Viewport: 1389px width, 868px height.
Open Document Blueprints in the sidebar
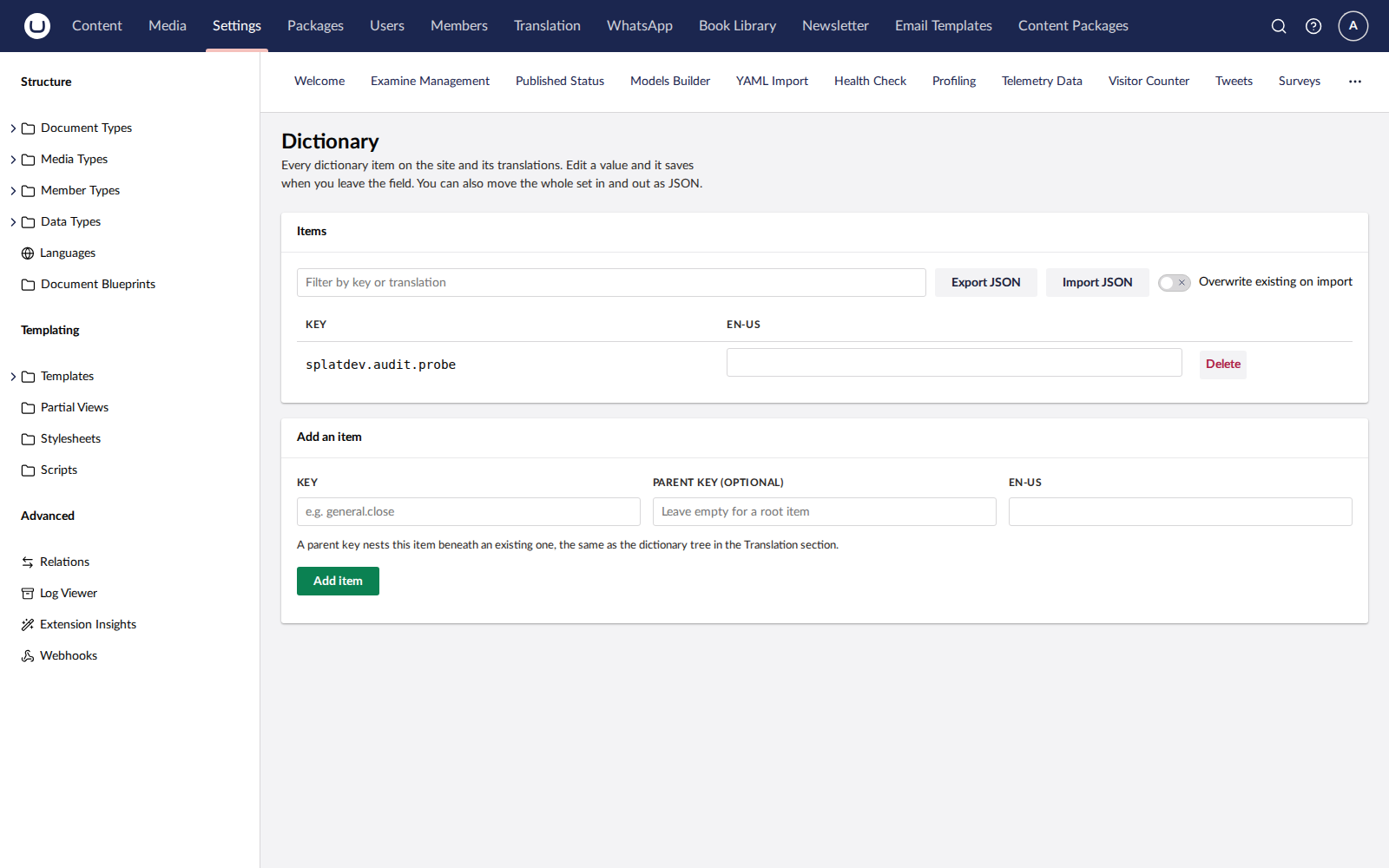click(x=98, y=285)
